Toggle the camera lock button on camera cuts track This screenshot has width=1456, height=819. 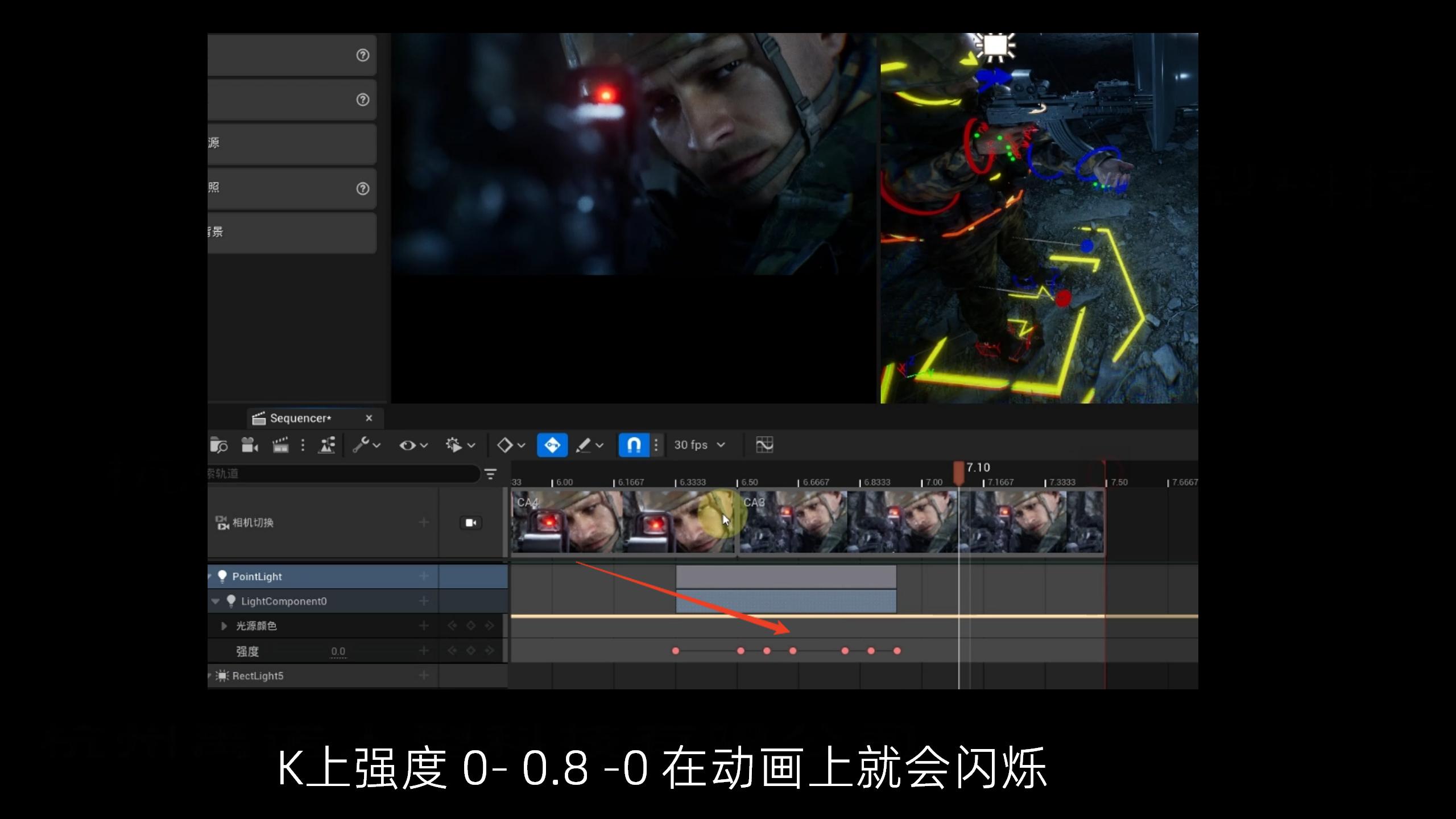point(471,523)
